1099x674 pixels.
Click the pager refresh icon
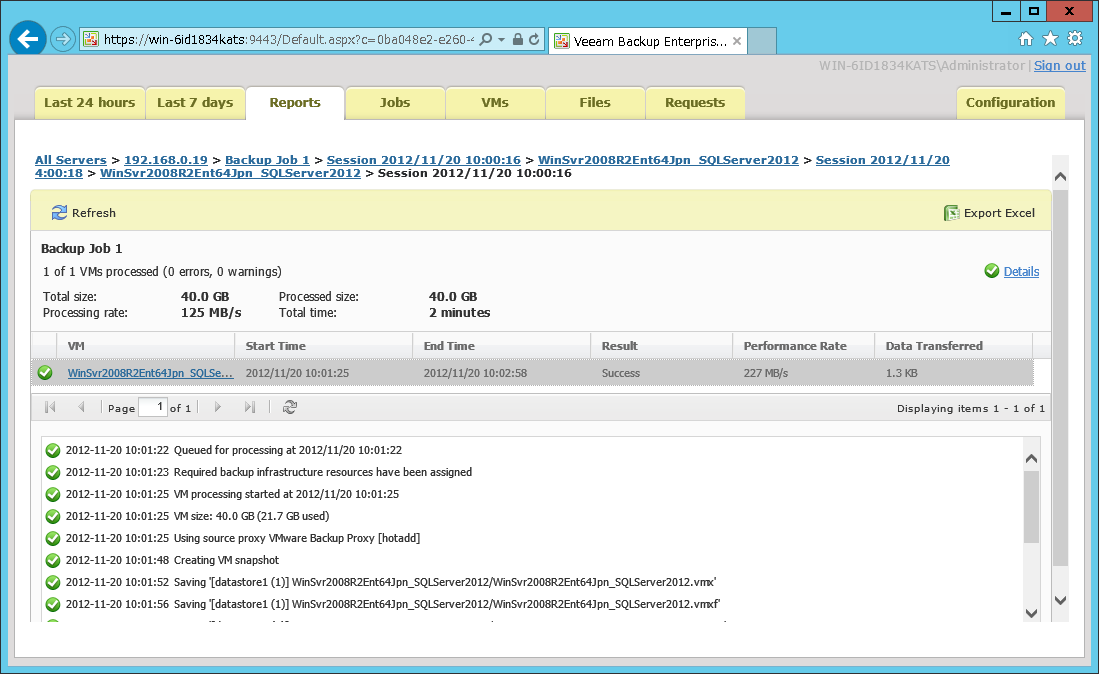pyautogui.click(x=289, y=407)
